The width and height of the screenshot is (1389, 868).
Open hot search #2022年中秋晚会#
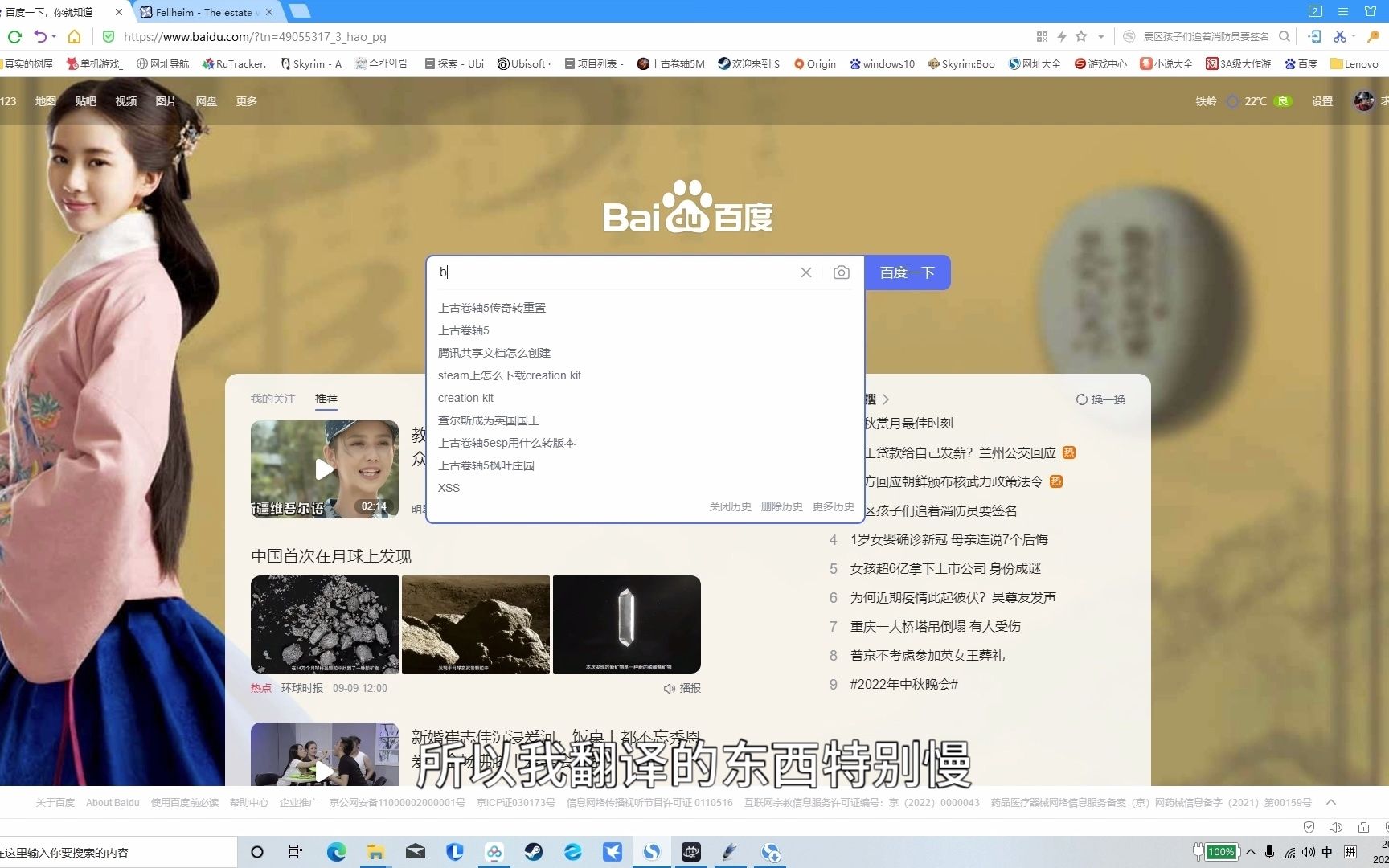904,684
